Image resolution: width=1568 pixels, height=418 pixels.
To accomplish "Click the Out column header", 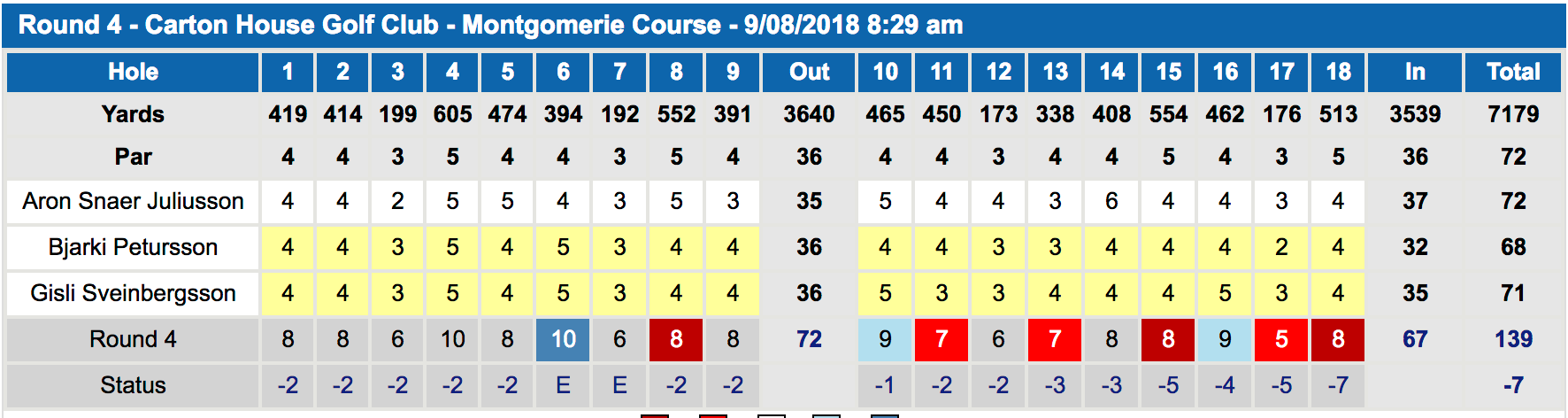I will (x=809, y=73).
